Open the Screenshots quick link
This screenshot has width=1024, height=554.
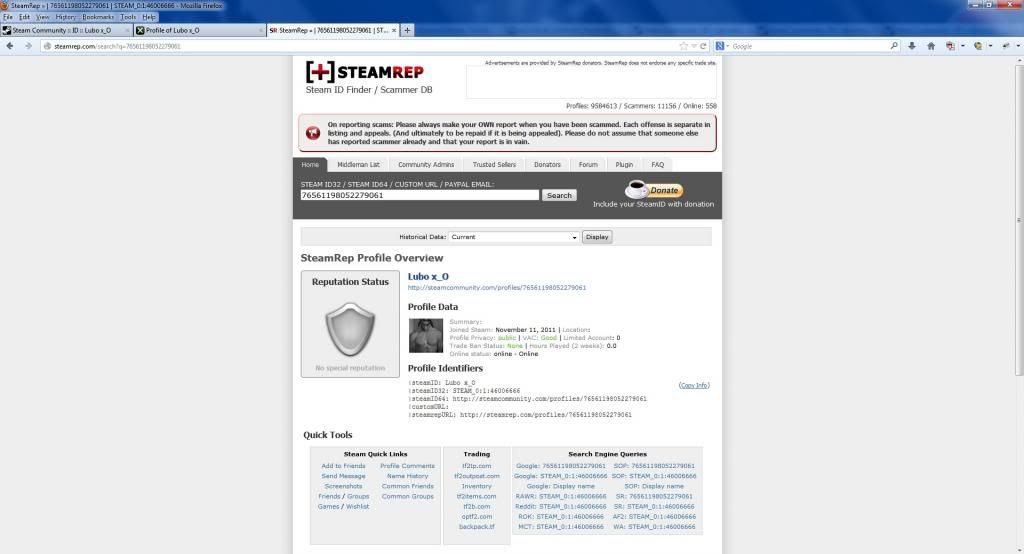[344, 486]
